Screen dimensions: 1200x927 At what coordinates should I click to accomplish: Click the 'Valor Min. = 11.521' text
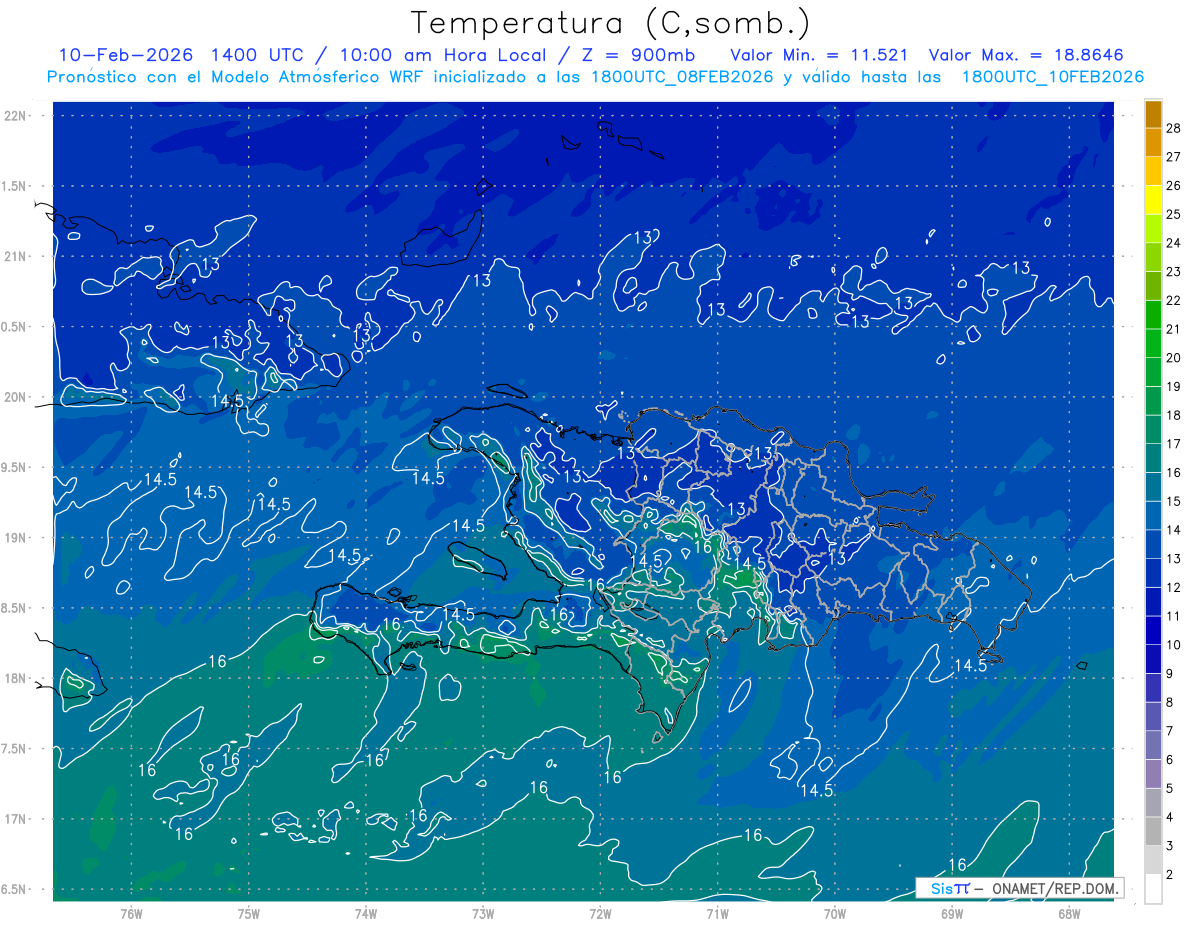coord(819,55)
